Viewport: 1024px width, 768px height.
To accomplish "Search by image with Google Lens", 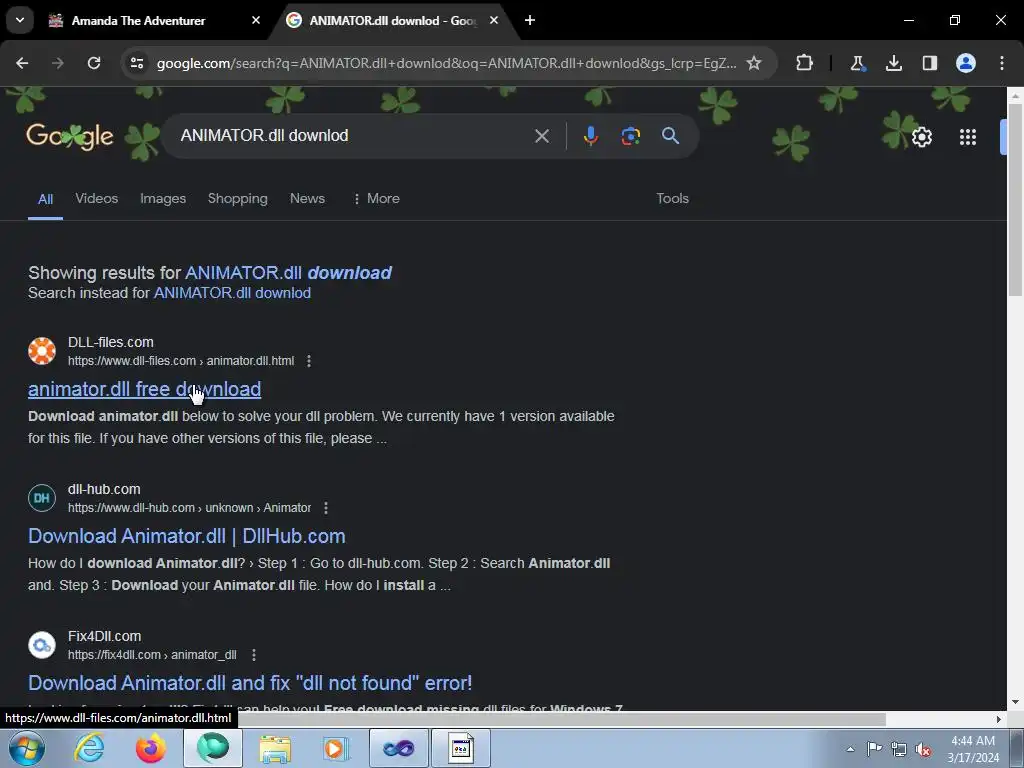I will point(630,136).
